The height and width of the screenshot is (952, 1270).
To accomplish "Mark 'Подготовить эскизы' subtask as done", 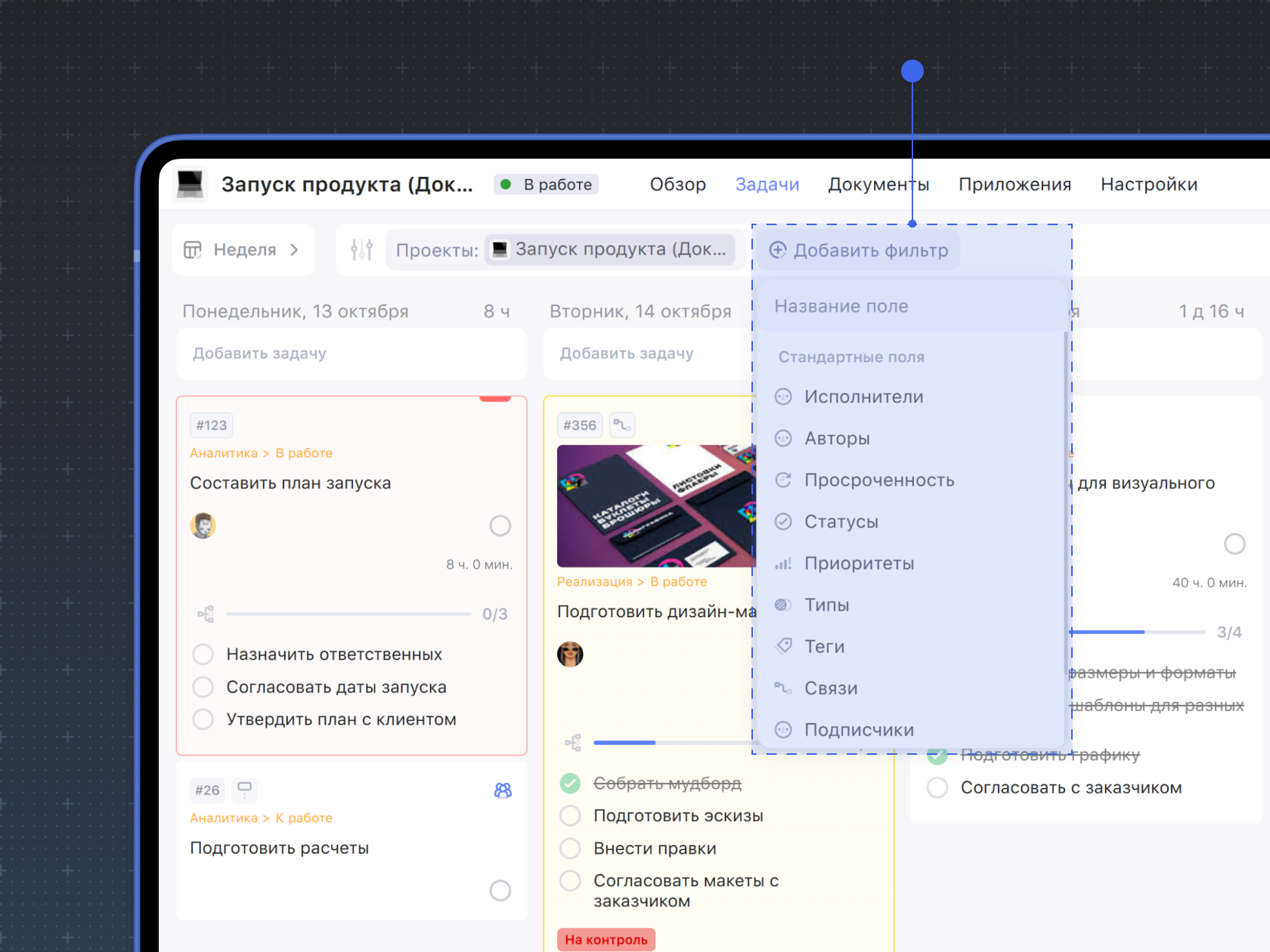I will 570,816.
